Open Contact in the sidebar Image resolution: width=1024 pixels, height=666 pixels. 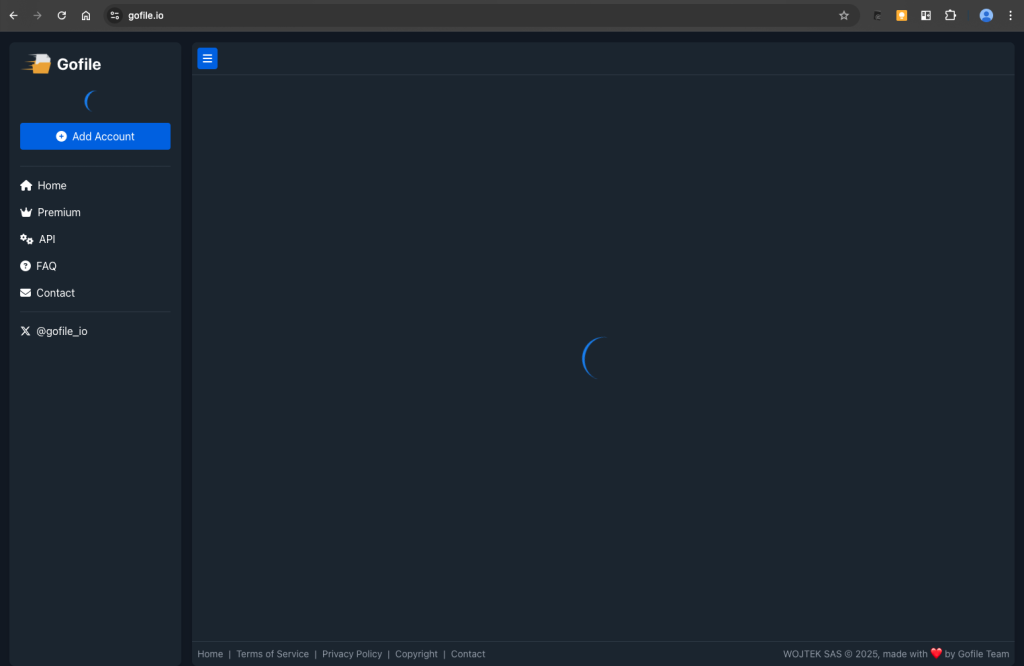[x=47, y=293]
